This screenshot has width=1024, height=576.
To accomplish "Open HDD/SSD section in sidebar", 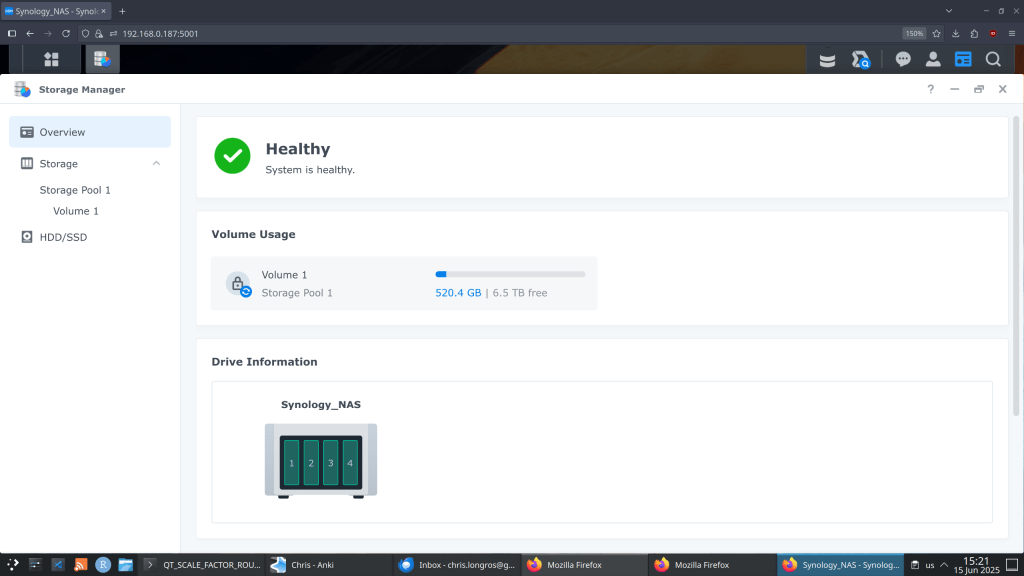I will click(64, 237).
